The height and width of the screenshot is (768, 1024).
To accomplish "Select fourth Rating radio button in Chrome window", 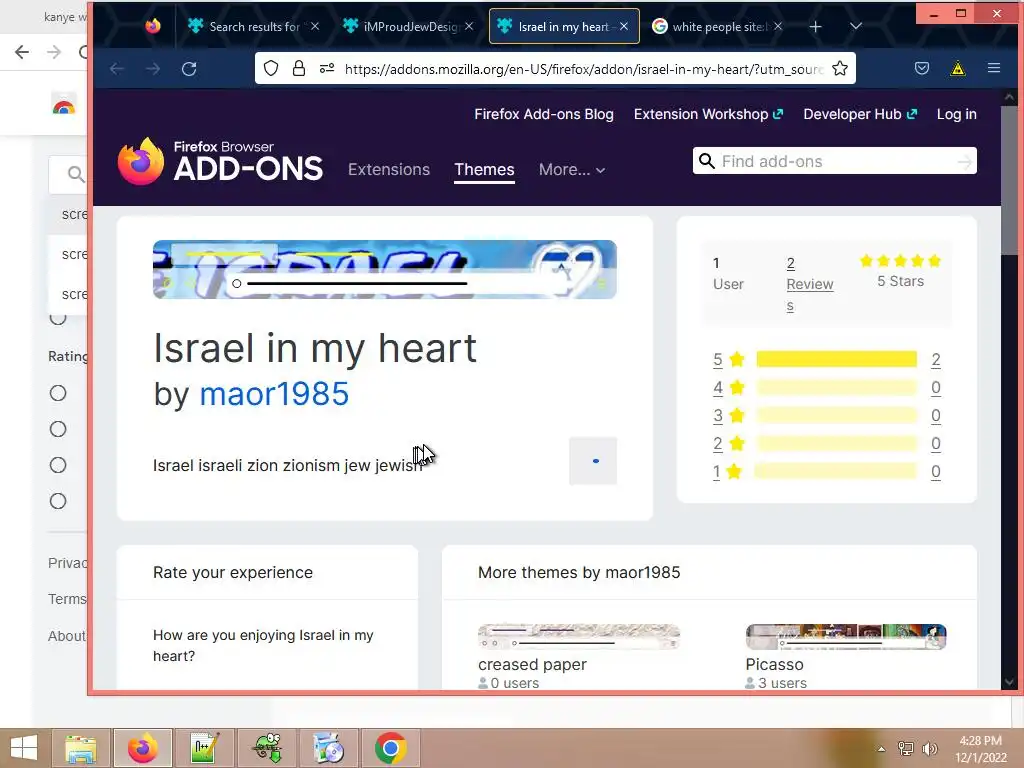I will [x=58, y=501].
